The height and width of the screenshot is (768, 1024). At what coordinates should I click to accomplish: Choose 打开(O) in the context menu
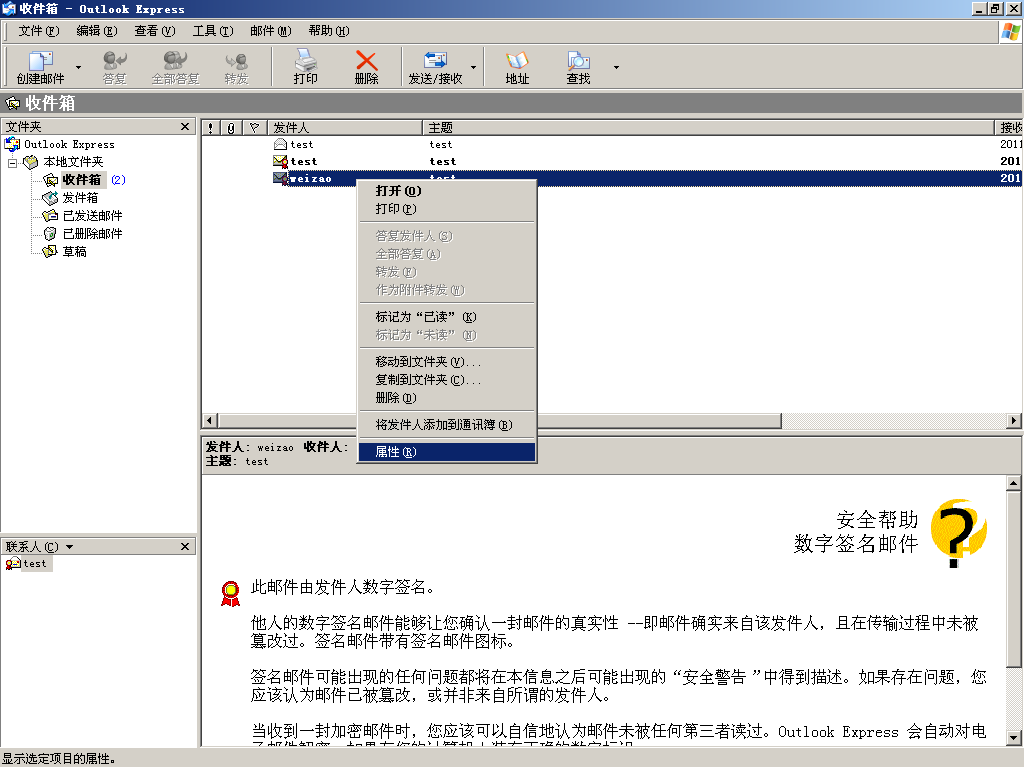(447, 191)
